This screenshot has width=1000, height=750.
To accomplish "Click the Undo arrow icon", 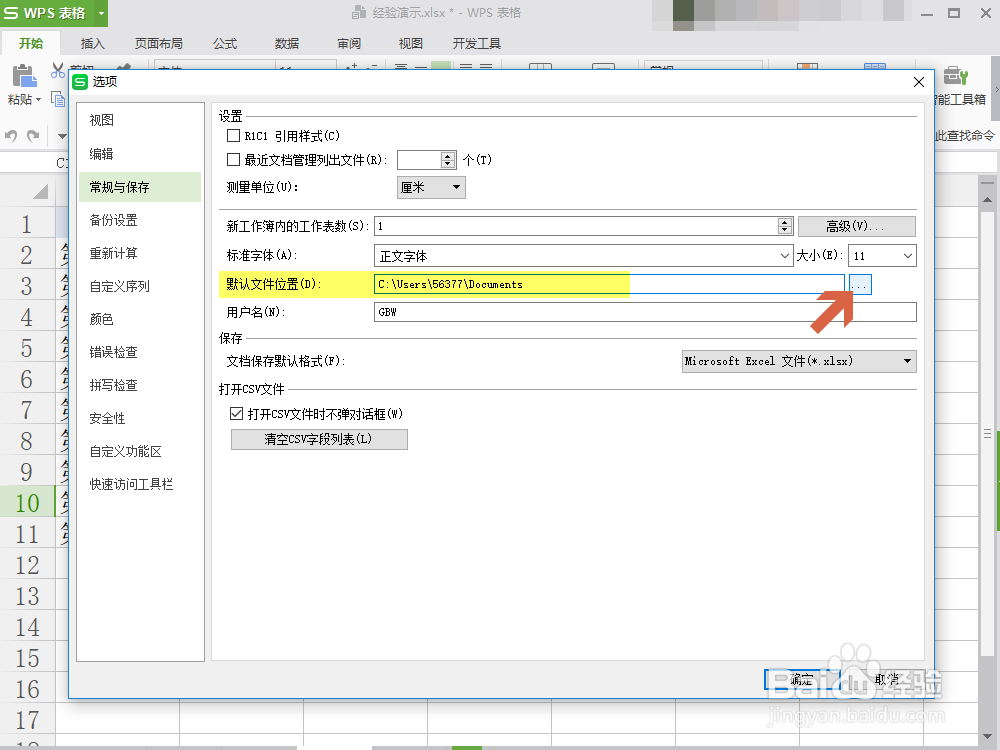I will pos(12,134).
